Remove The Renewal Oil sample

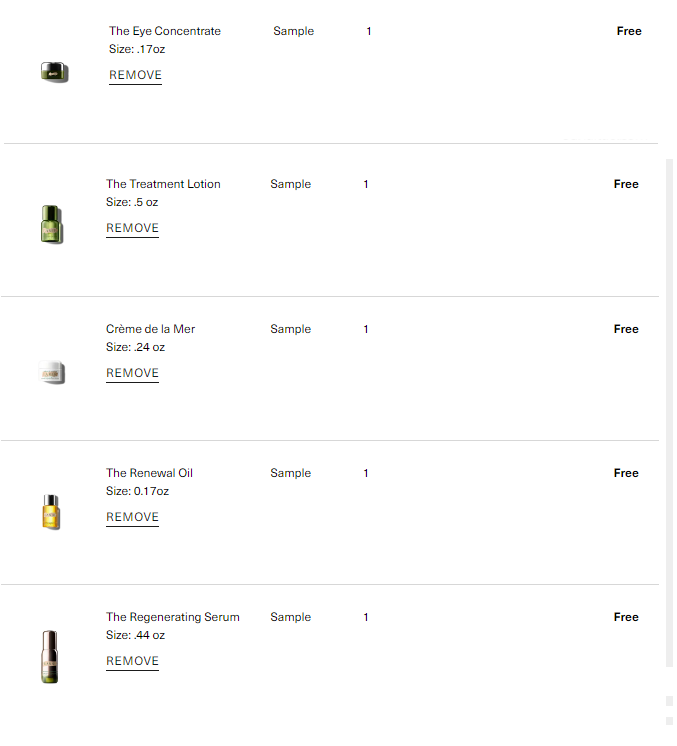pos(132,517)
